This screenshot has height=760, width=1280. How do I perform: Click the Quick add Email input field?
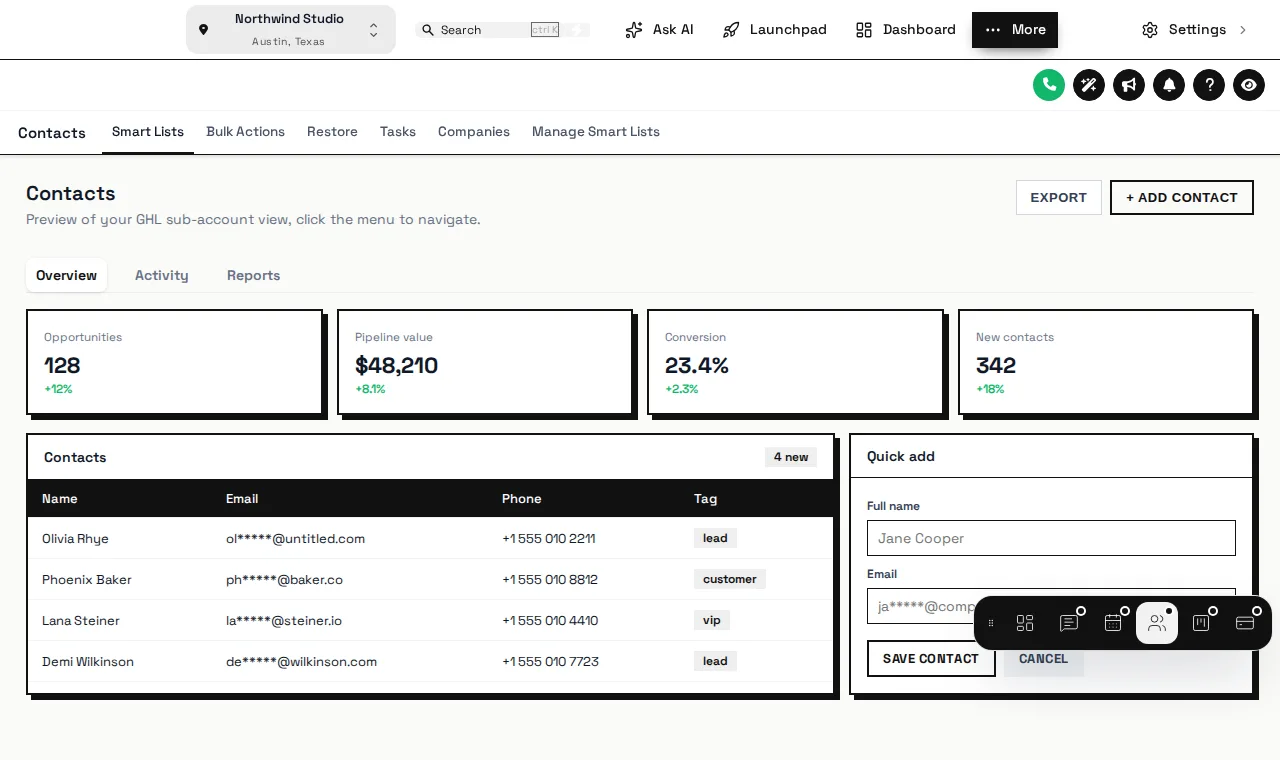[x=1051, y=606]
